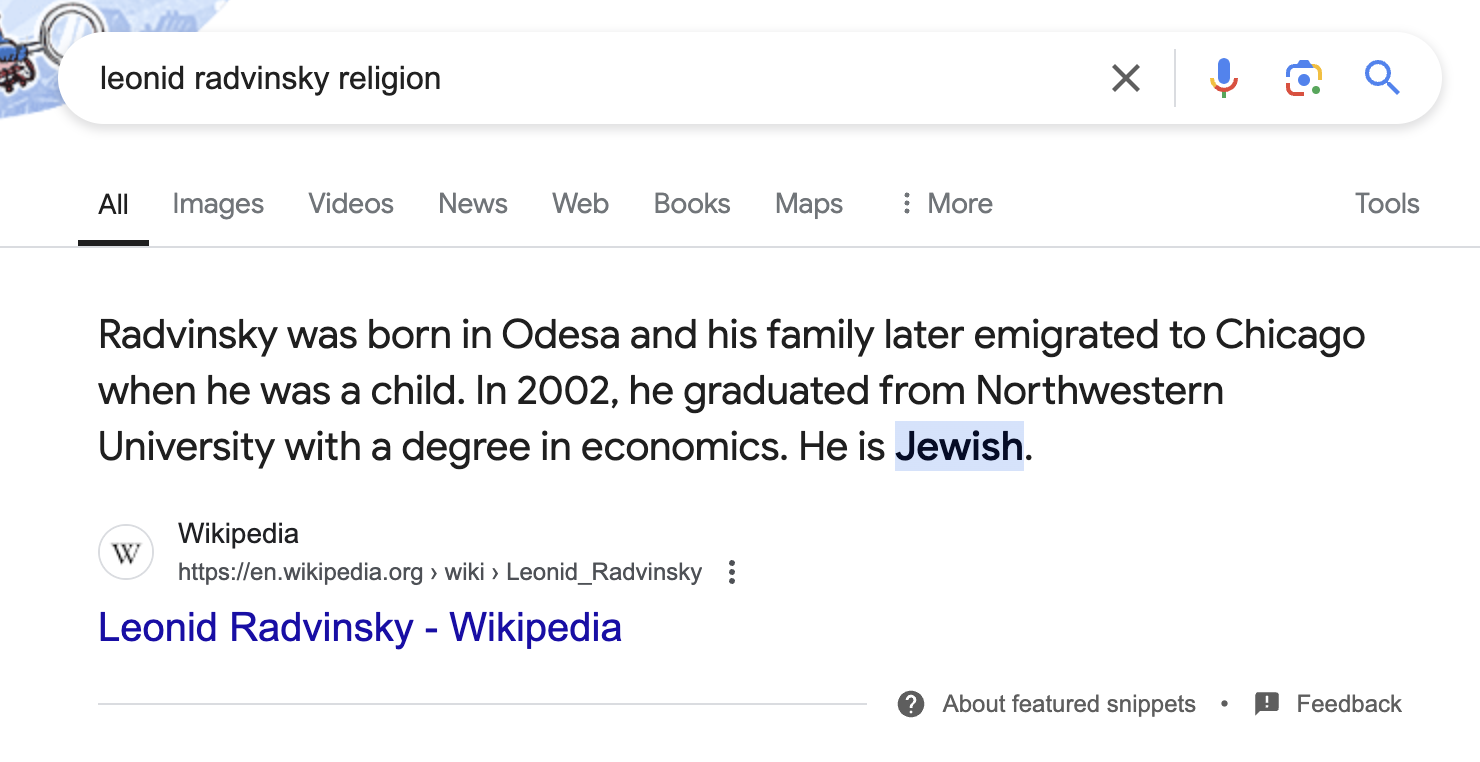This screenshot has width=1480, height=762.
Task: Expand the More search filters menu
Action: click(945, 204)
